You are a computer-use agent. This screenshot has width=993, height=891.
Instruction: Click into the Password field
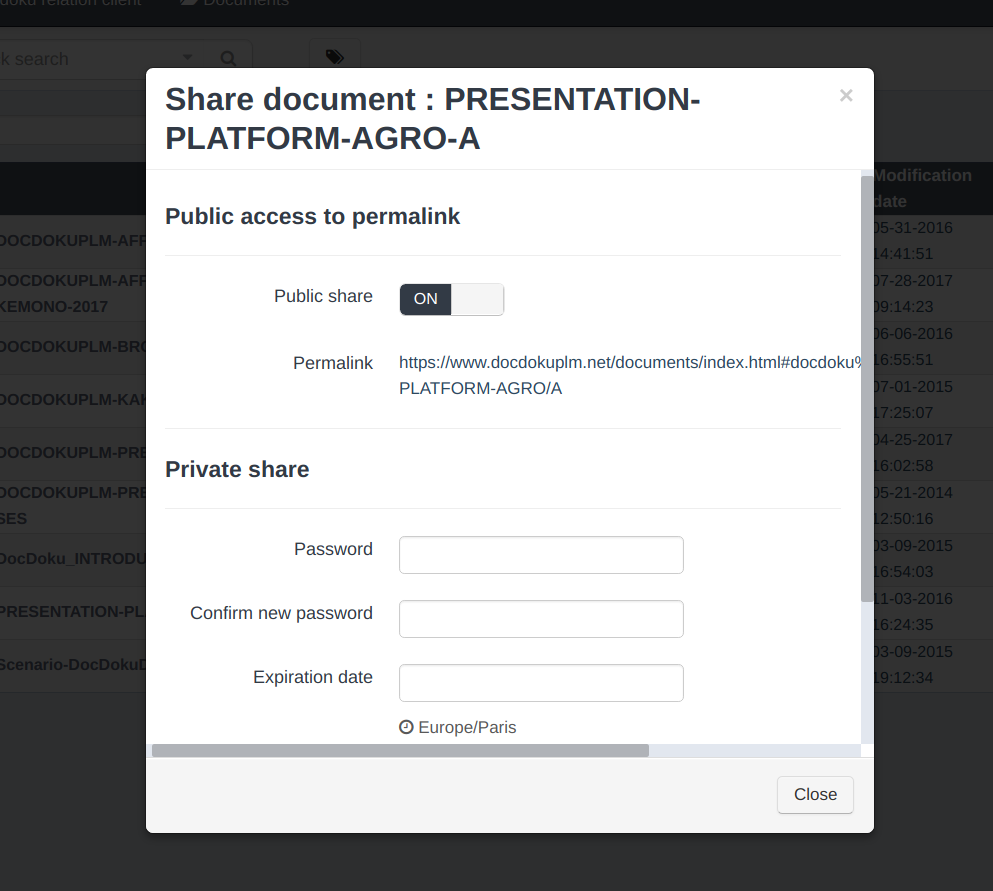point(541,555)
